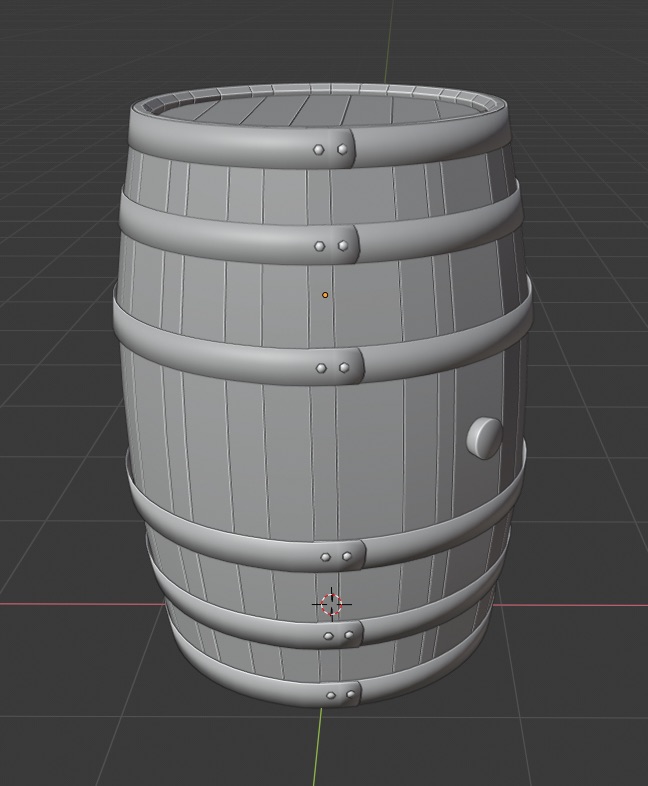Click right rivet on the bottommost hoop
Viewport: 648px width, 786px height.
tap(351, 695)
